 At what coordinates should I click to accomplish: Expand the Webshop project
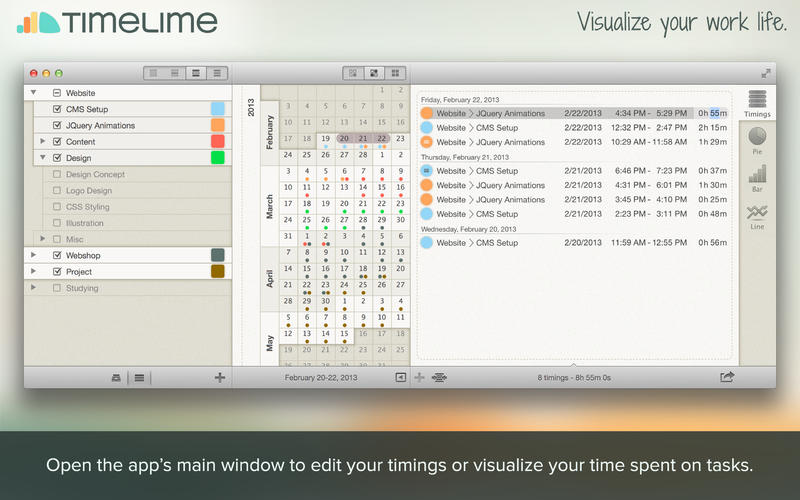click(33, 255)
